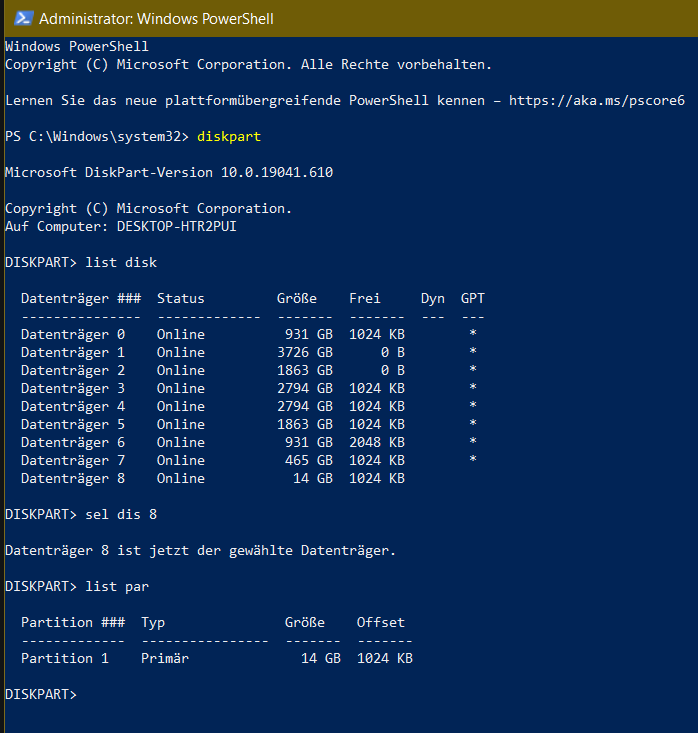The width and height of the screenshot is (698, 733).
Task: Click 'Datenträger 8 ist jetzt der gewählte Datenträger.' message
Action: (201, 550)
